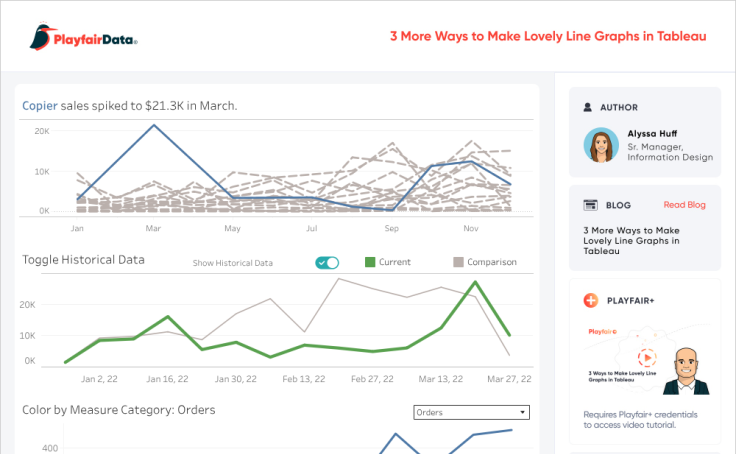This screenshot has width=736, height=454.
Task: Click the Alyssa Huff author name
Action: pyautogui.click(x=651, y=133)
